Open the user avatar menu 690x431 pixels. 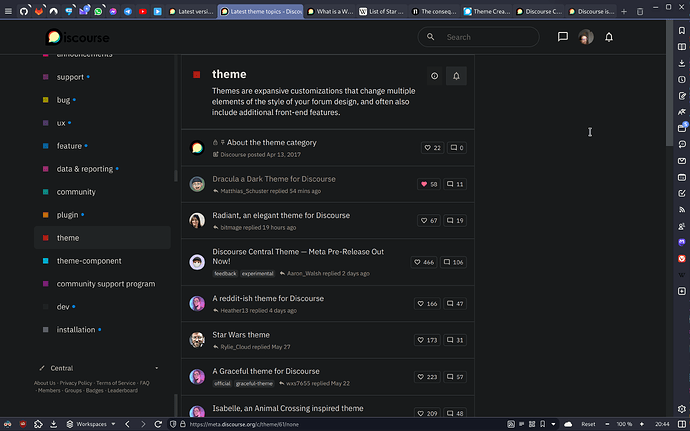coord(586,37)
